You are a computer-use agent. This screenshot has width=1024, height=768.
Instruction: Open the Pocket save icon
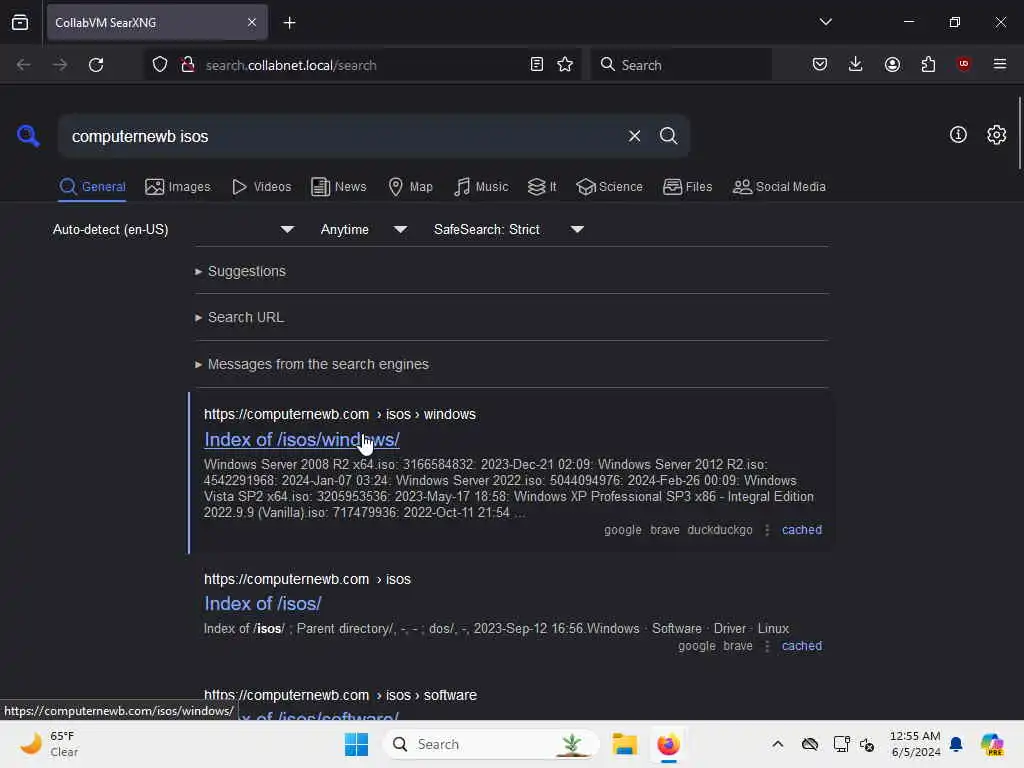pyautogui.click(x=820, y=64)
